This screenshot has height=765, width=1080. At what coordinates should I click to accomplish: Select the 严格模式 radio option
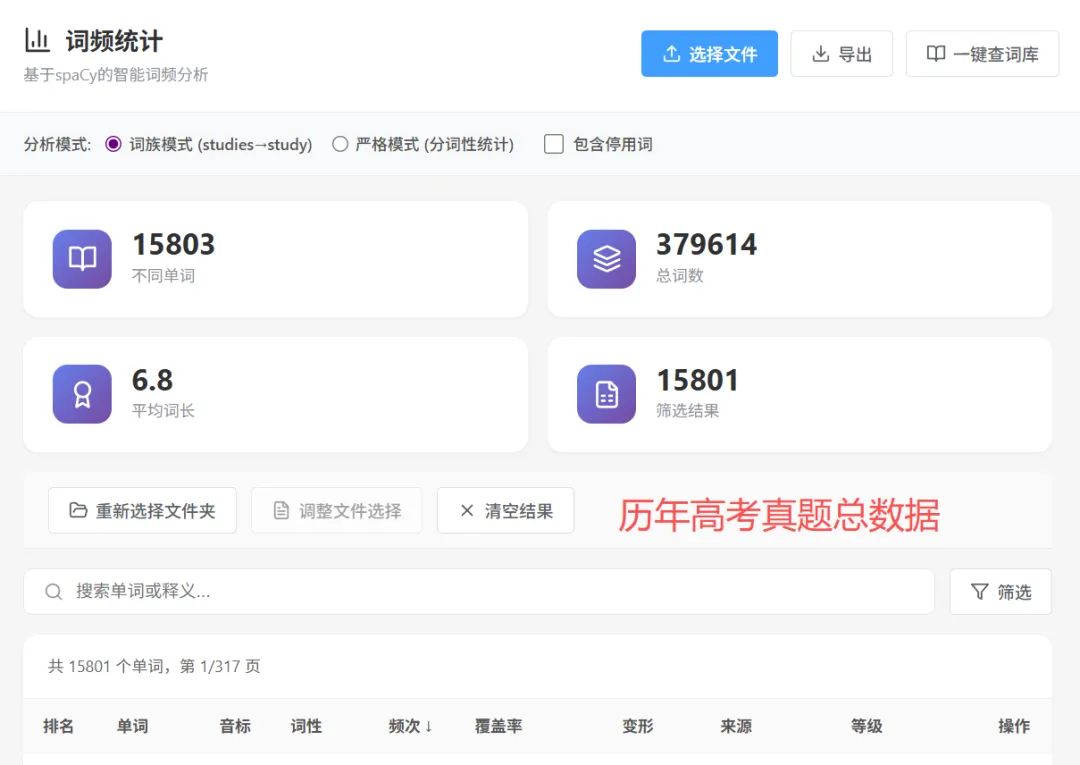click(340, 144)
